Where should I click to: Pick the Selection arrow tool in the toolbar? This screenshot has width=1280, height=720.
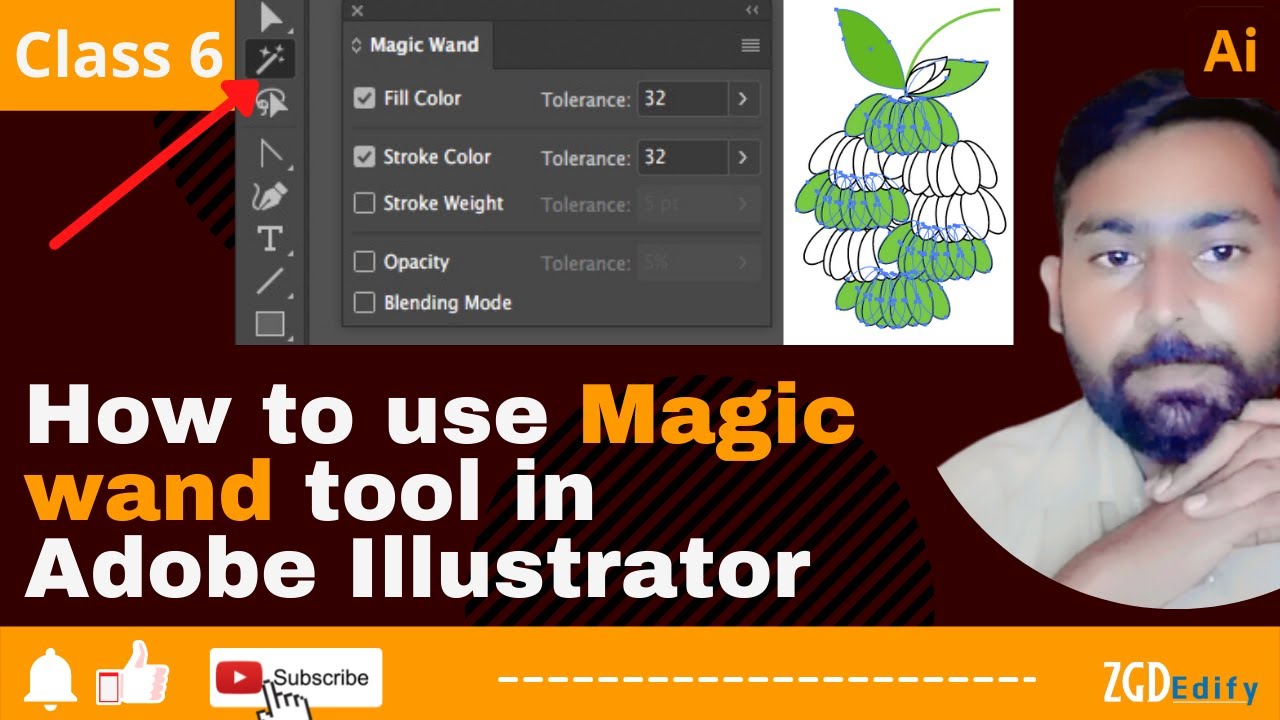point(271,17)
